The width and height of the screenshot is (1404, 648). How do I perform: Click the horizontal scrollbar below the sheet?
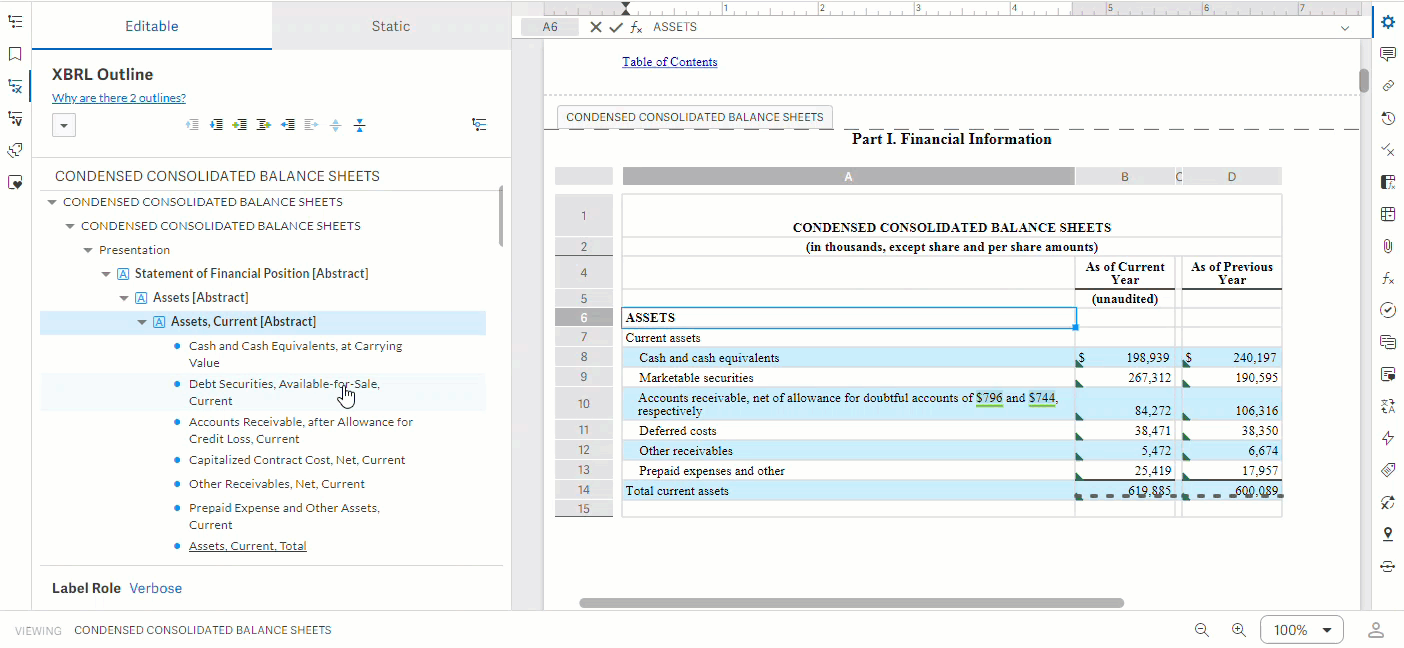pyautogui.click(x=851, y=603)
